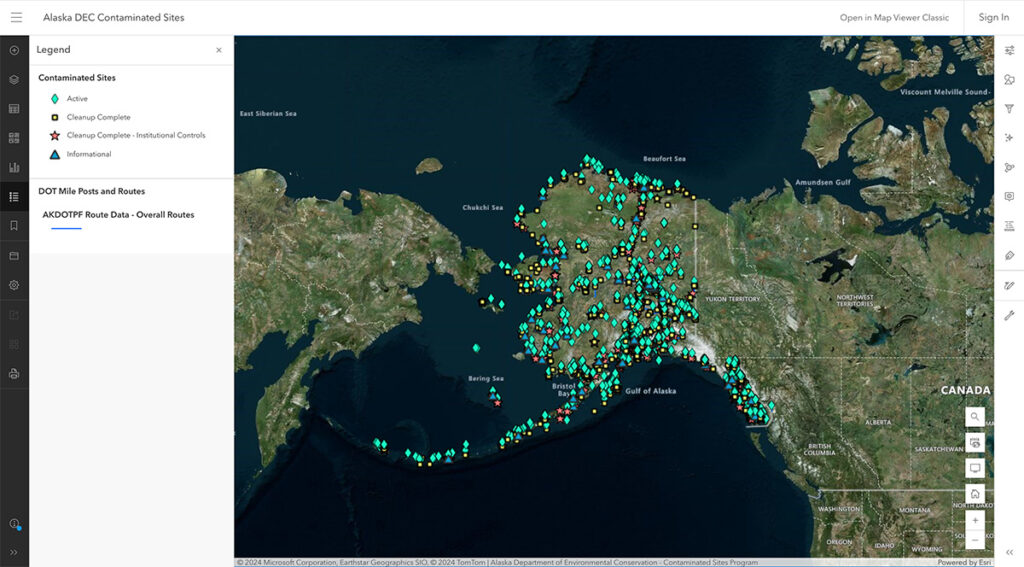Click the map attribution text bar
This screenshot has width=1024, height=567.
point(497,562)
